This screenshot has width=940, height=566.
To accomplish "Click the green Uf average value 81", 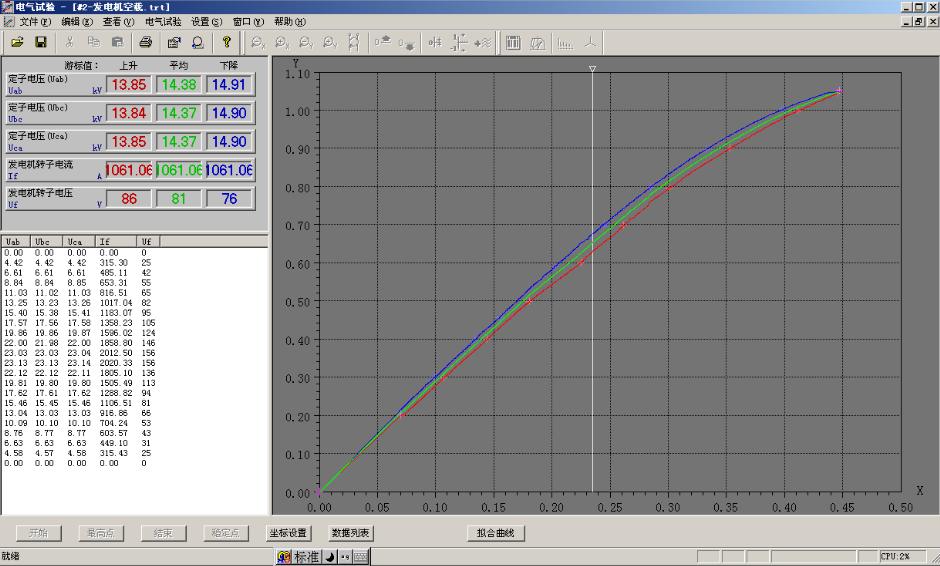I will pos(179,198).
